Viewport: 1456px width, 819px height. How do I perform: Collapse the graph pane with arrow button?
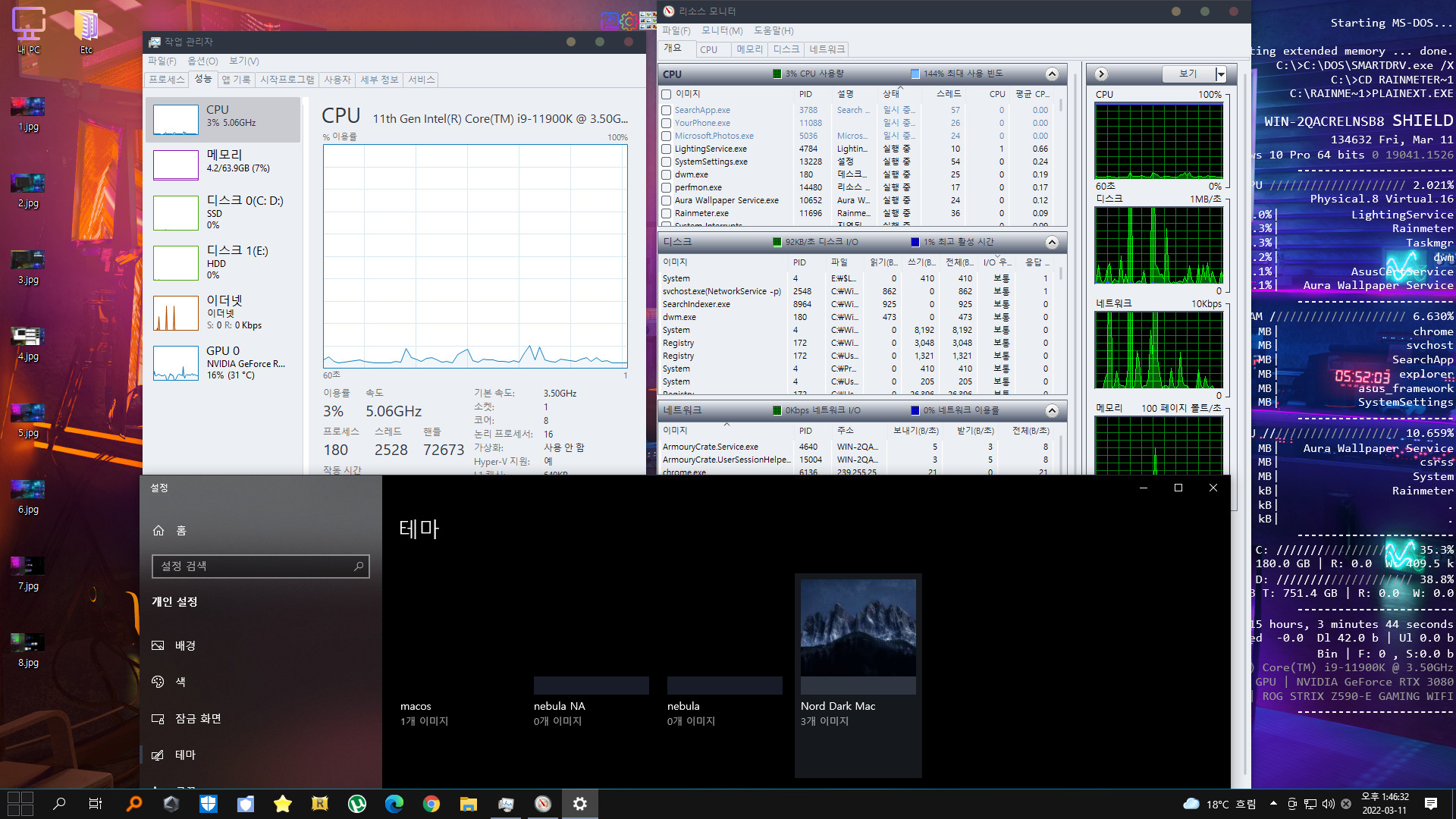(x=1101, y=74)
